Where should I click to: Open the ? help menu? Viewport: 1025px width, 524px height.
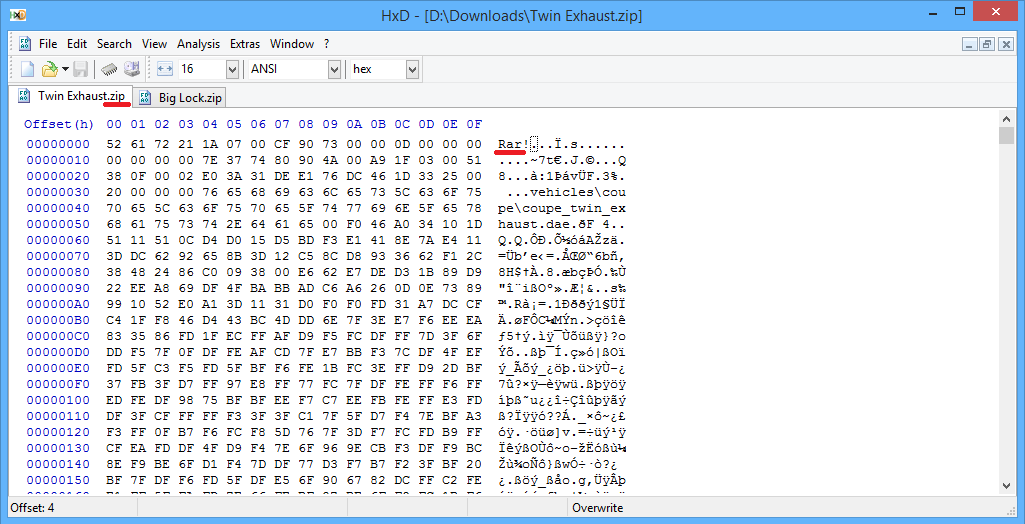326,44
